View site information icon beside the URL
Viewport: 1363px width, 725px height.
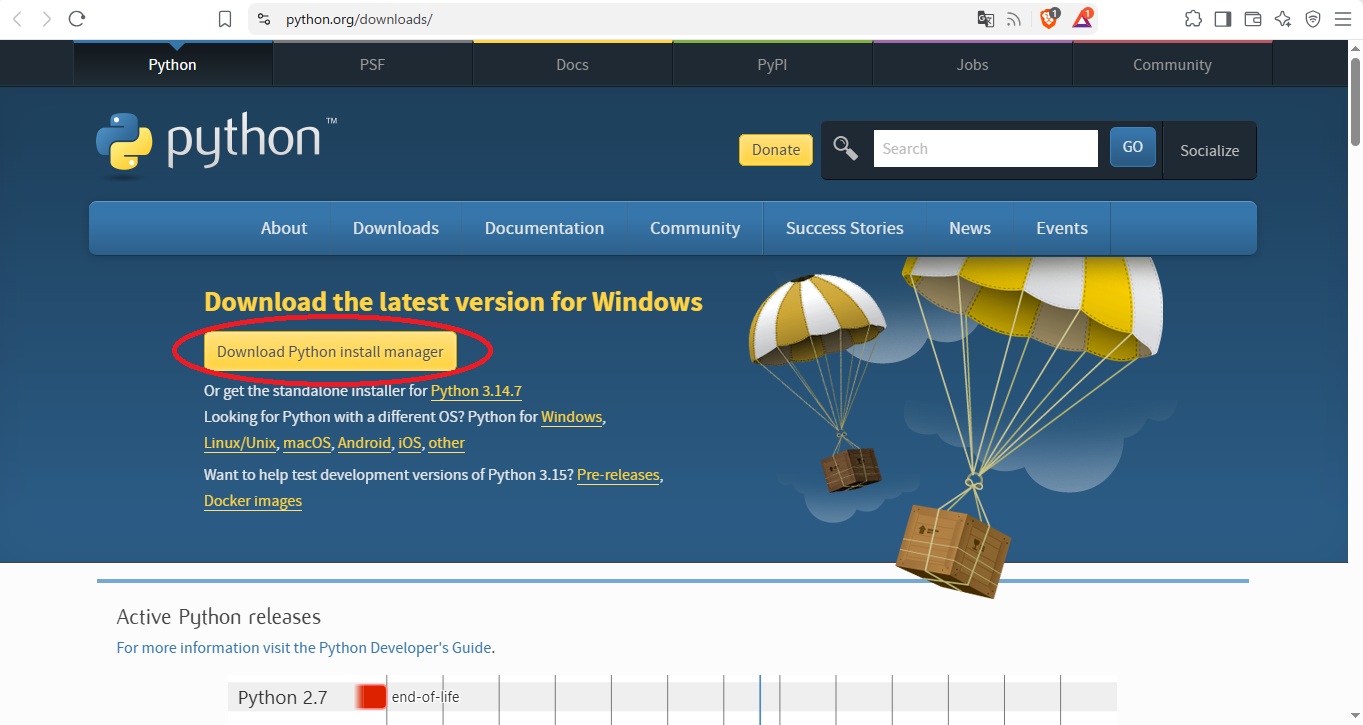(x=264, y=19)
